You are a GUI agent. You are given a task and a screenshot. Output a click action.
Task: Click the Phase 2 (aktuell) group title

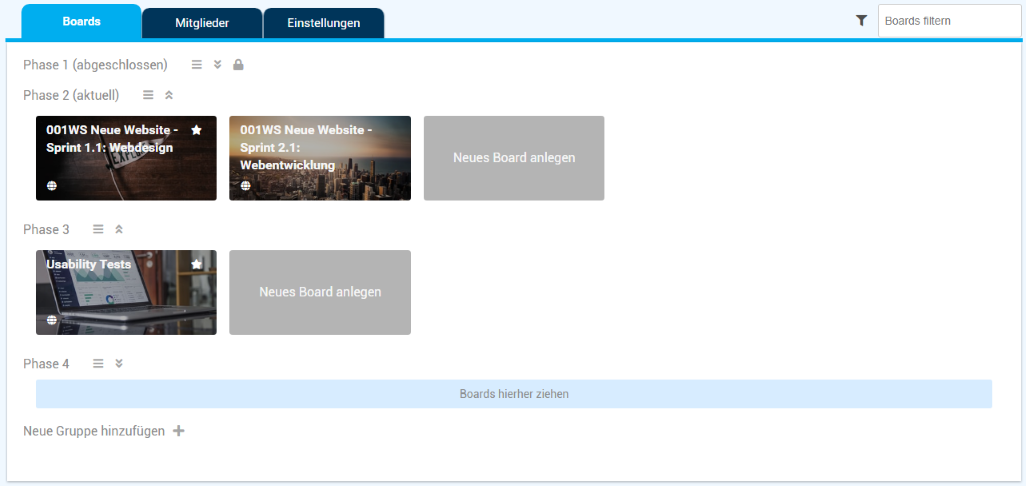(71, 95)
